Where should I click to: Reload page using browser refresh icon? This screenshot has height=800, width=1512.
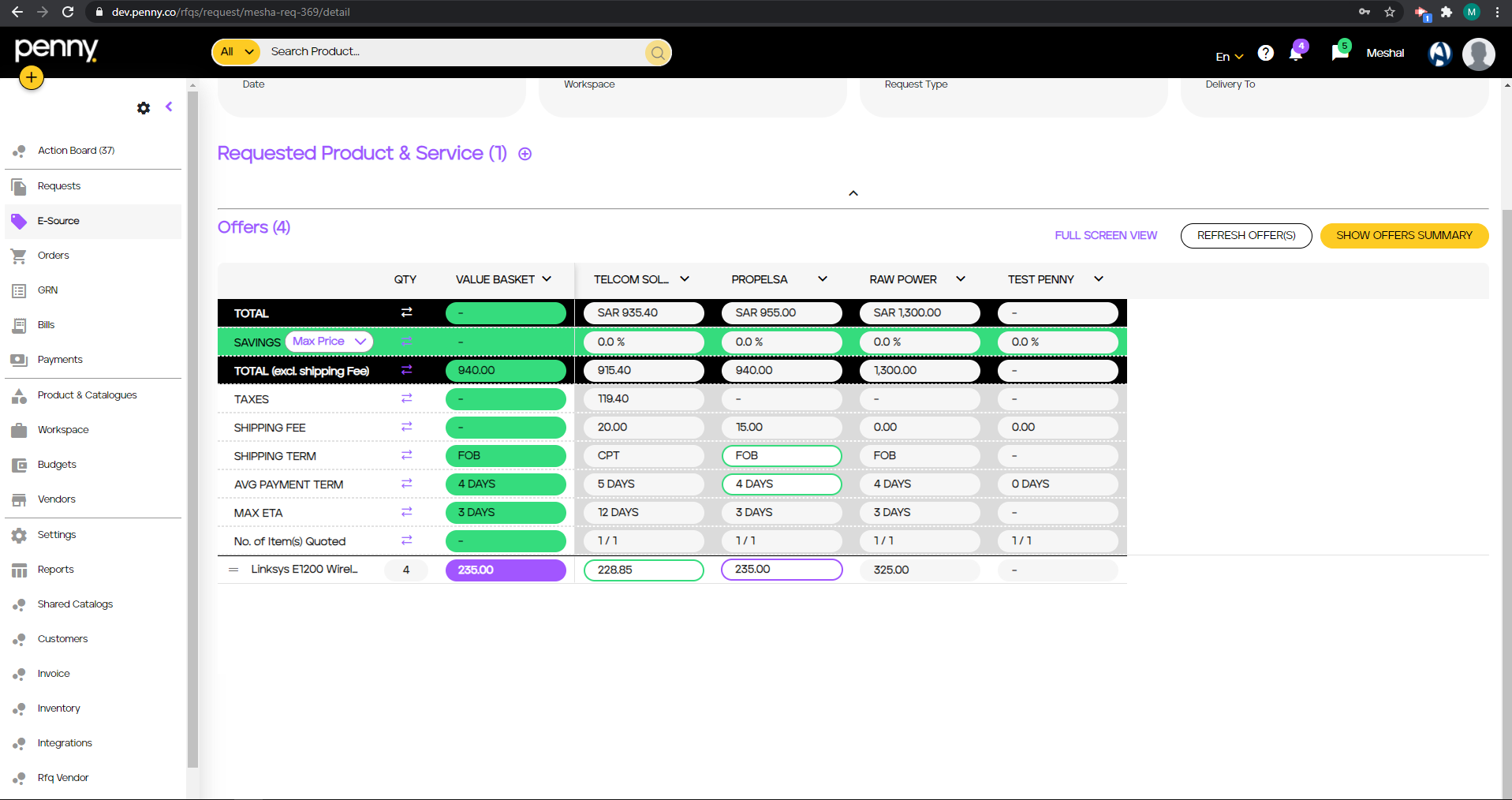68,12
